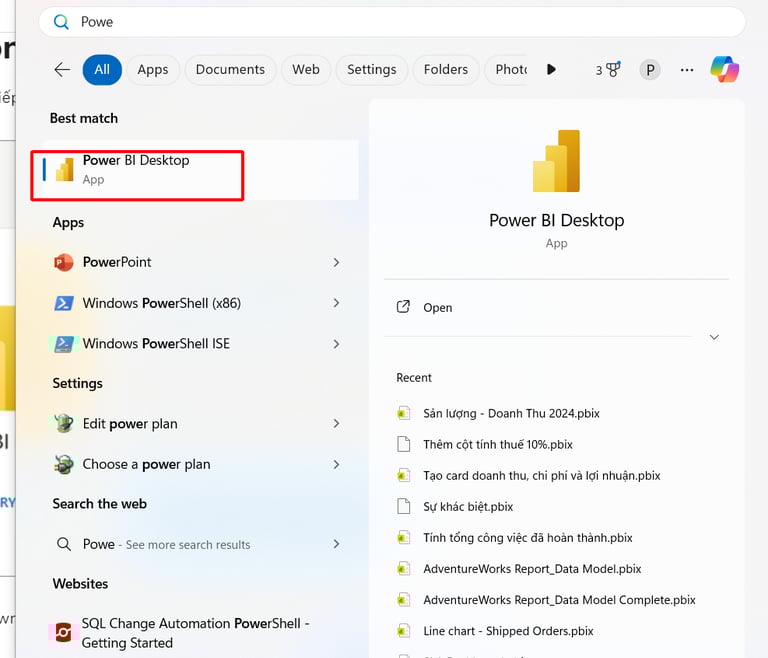
Task: Open Tính tổng công việc đã hoàn thành.pbix
Action: pos(528,538)
